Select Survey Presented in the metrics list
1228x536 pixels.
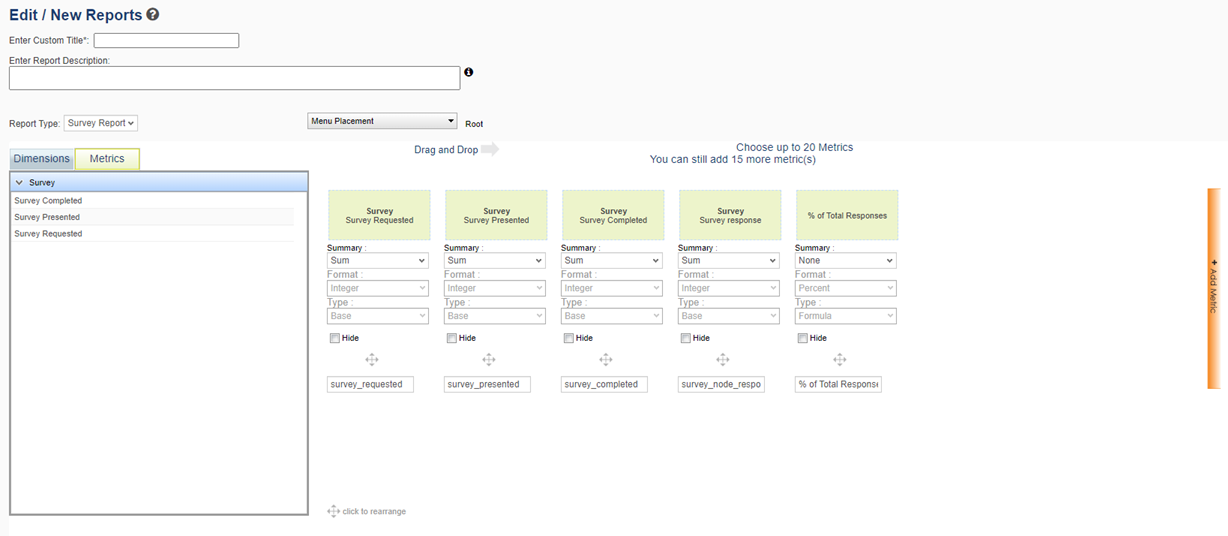coord(47,217)
